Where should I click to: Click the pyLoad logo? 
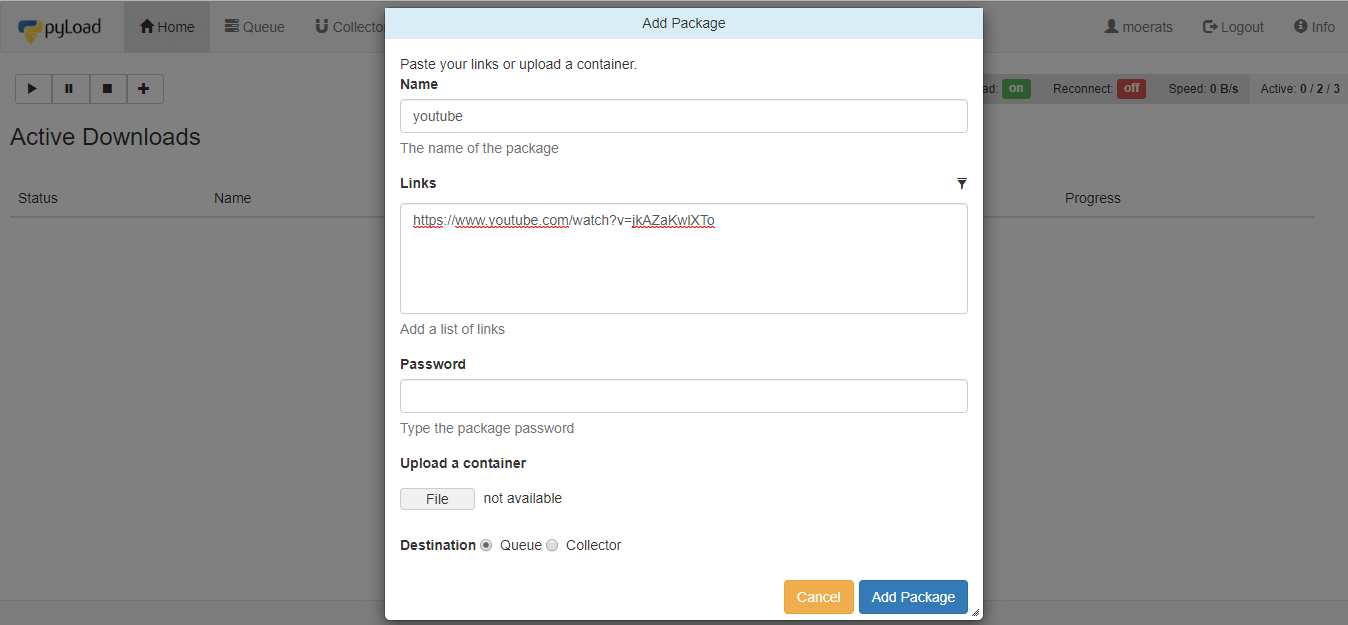point(60,28)
